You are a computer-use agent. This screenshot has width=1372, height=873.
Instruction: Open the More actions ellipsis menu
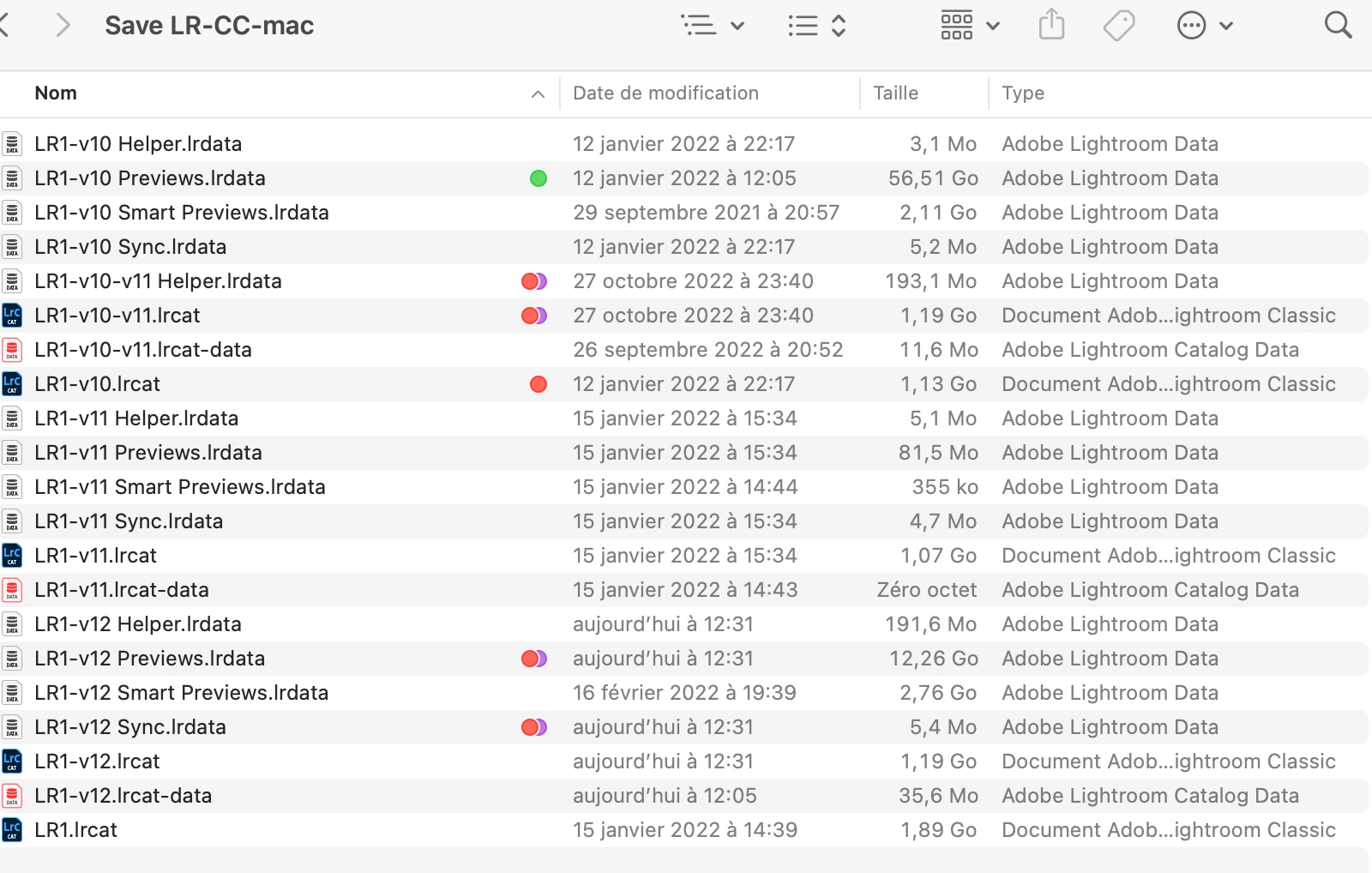coord(1205,26)
